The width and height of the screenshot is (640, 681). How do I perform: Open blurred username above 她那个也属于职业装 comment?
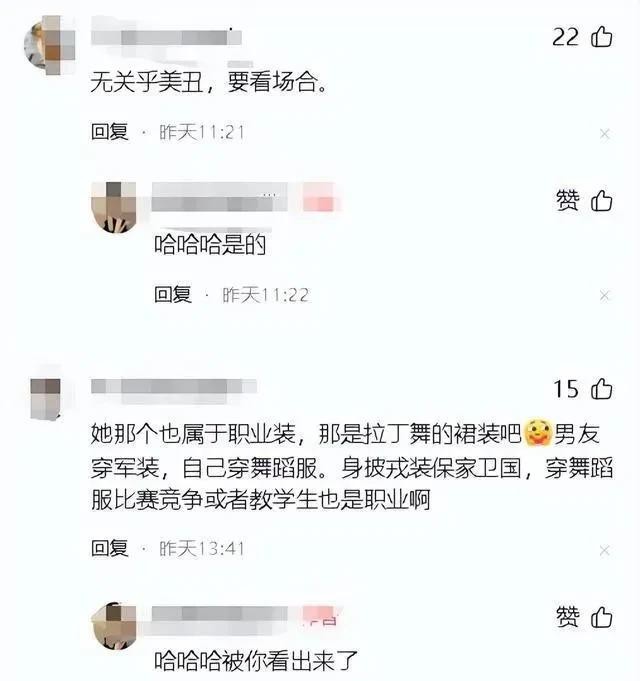tap(174, 386)
